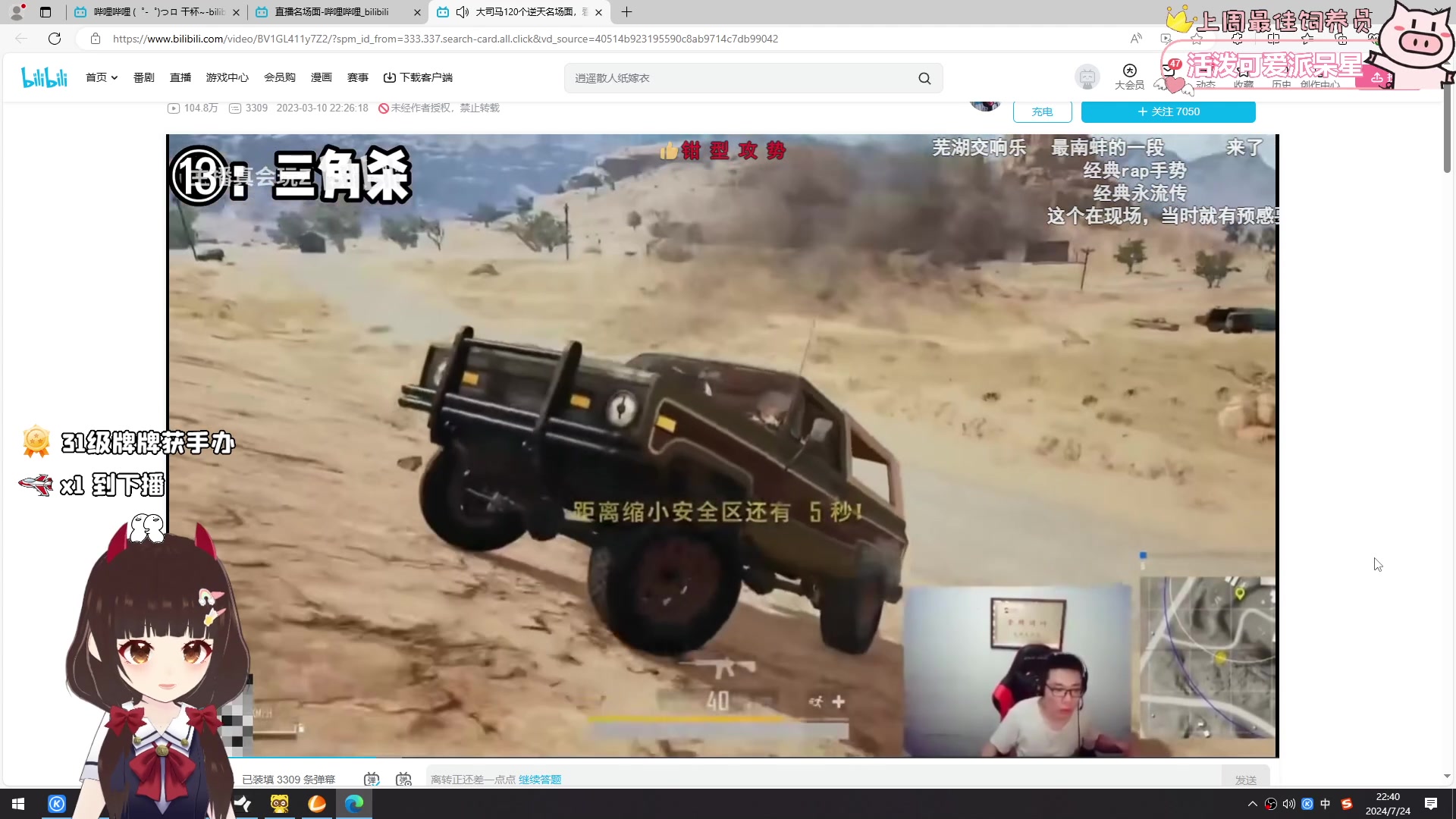This screenshot has height=819, width=1456.
Task: Open a new browser tab
Action: tap(626, 12)
